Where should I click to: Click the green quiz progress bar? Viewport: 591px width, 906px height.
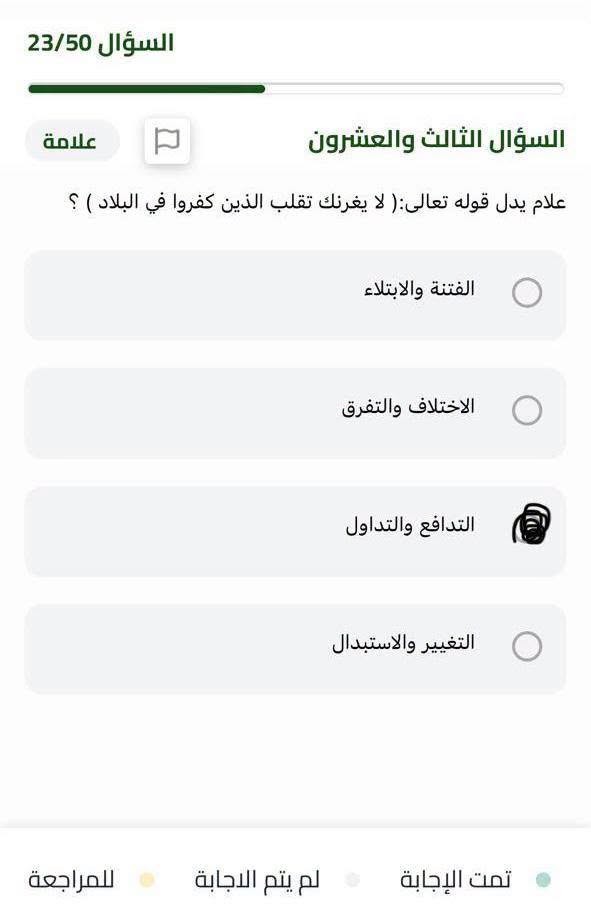click(x=147, y=88)
